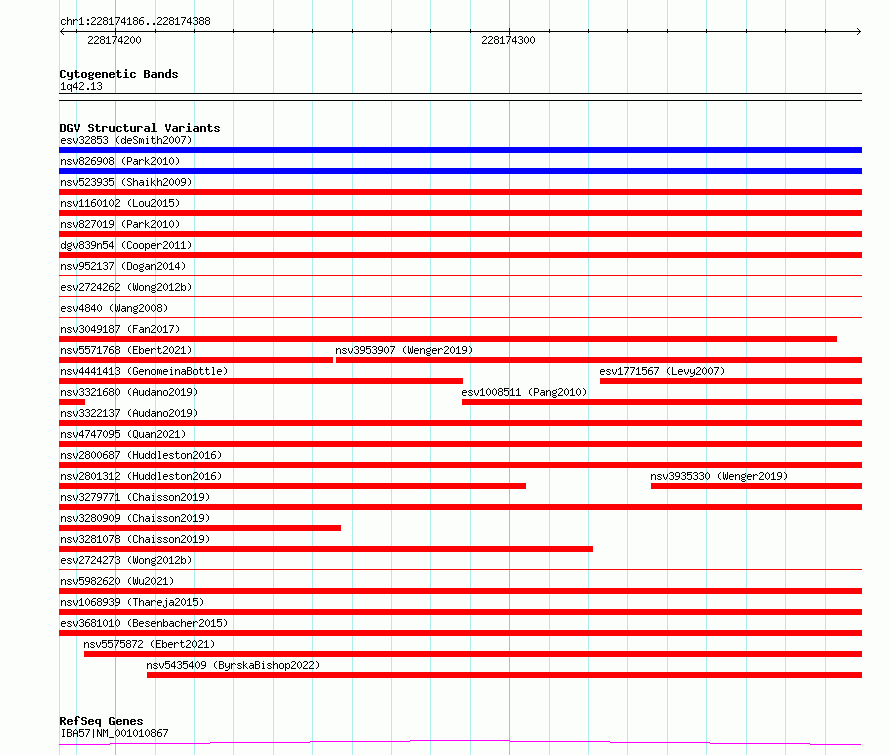This screenshot has width=890, height=755.
Task: Select the esv1008511 (Pang2010) variant
Action: point(524,392)
